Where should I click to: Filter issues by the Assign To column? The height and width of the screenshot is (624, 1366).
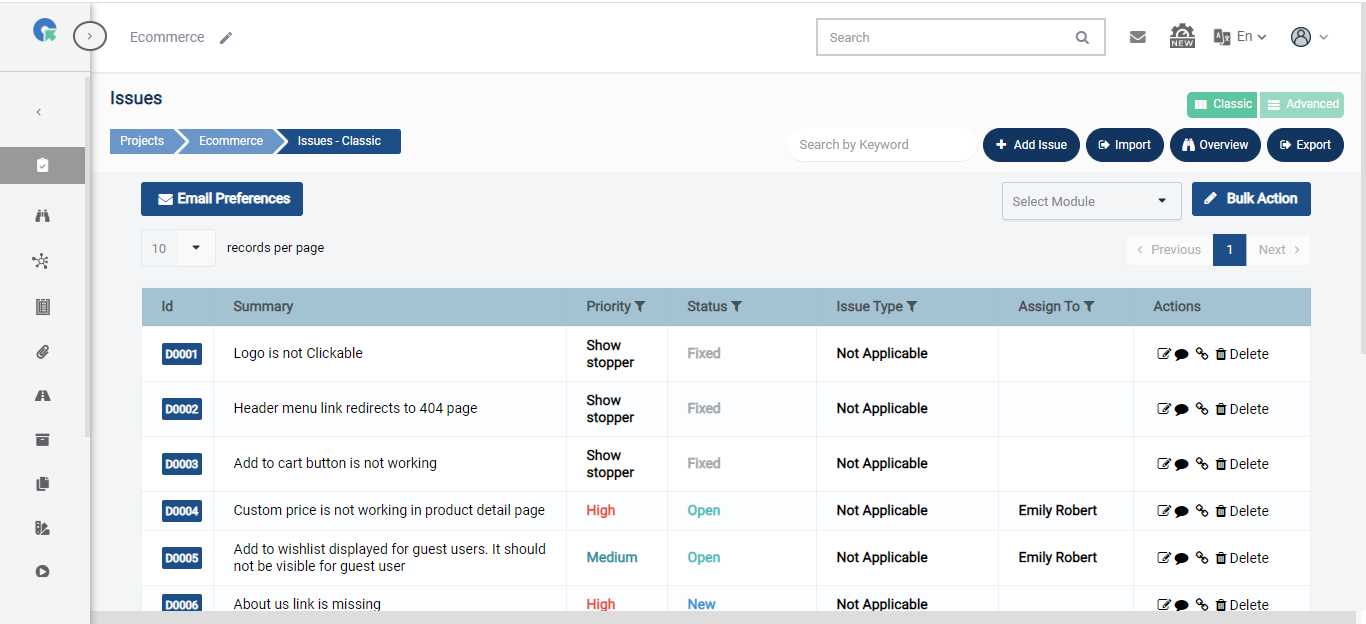pyautogui.click(x=1089, y=307)
